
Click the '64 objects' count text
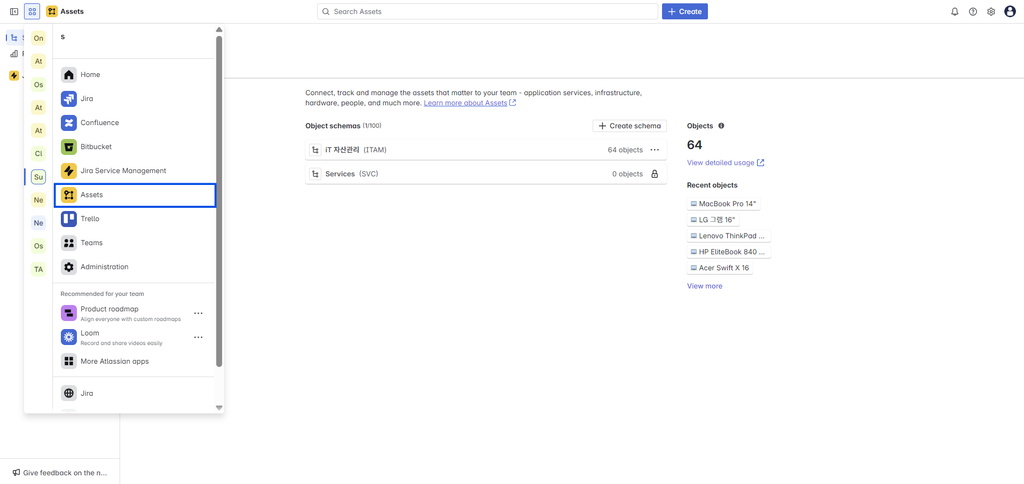tap(625, 150)
